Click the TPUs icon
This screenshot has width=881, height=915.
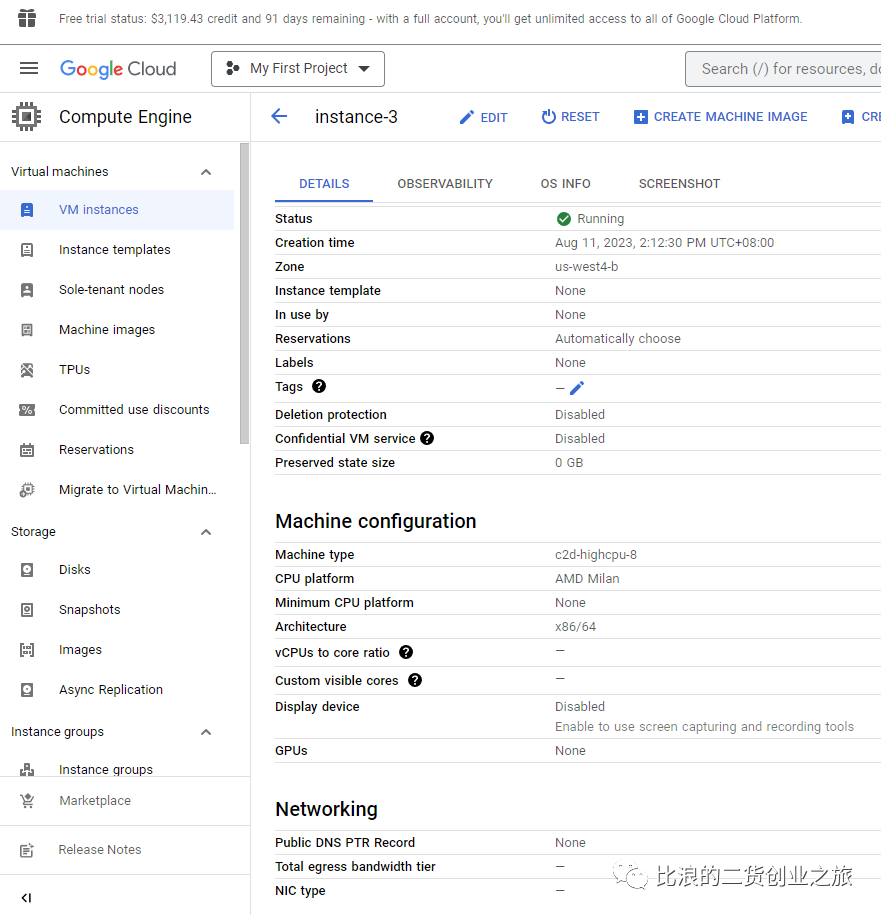[x=27, y=370]
